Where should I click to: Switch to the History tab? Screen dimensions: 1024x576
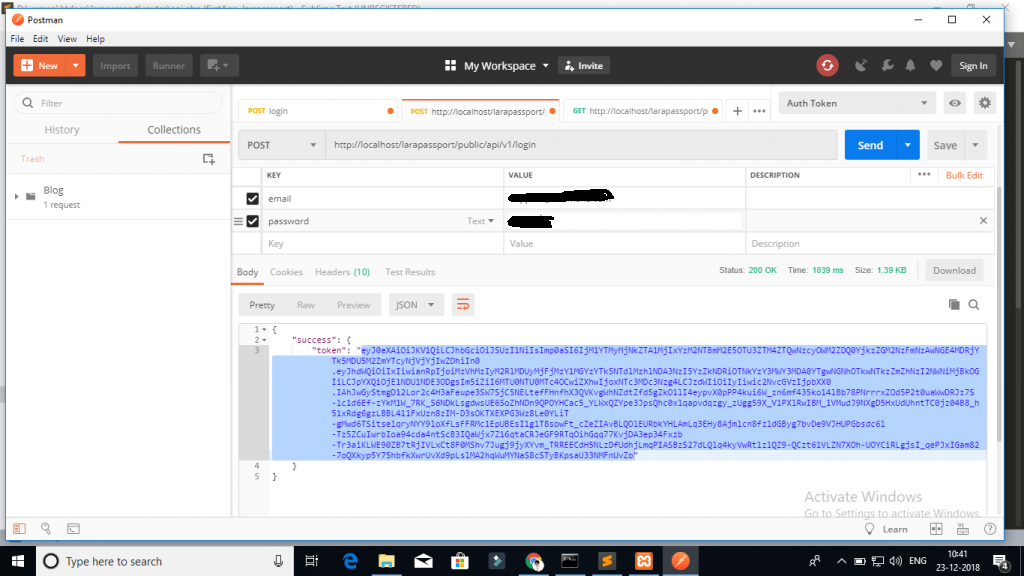62,130
